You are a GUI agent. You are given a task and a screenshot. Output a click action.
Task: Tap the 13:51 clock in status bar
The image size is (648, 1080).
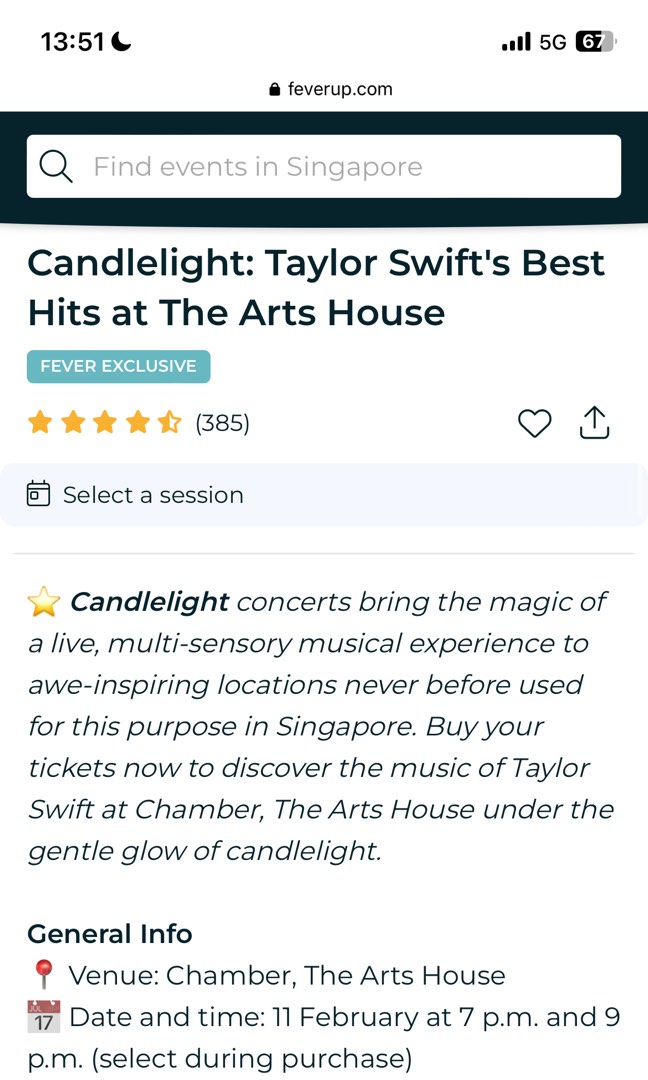tap(72, 42)
